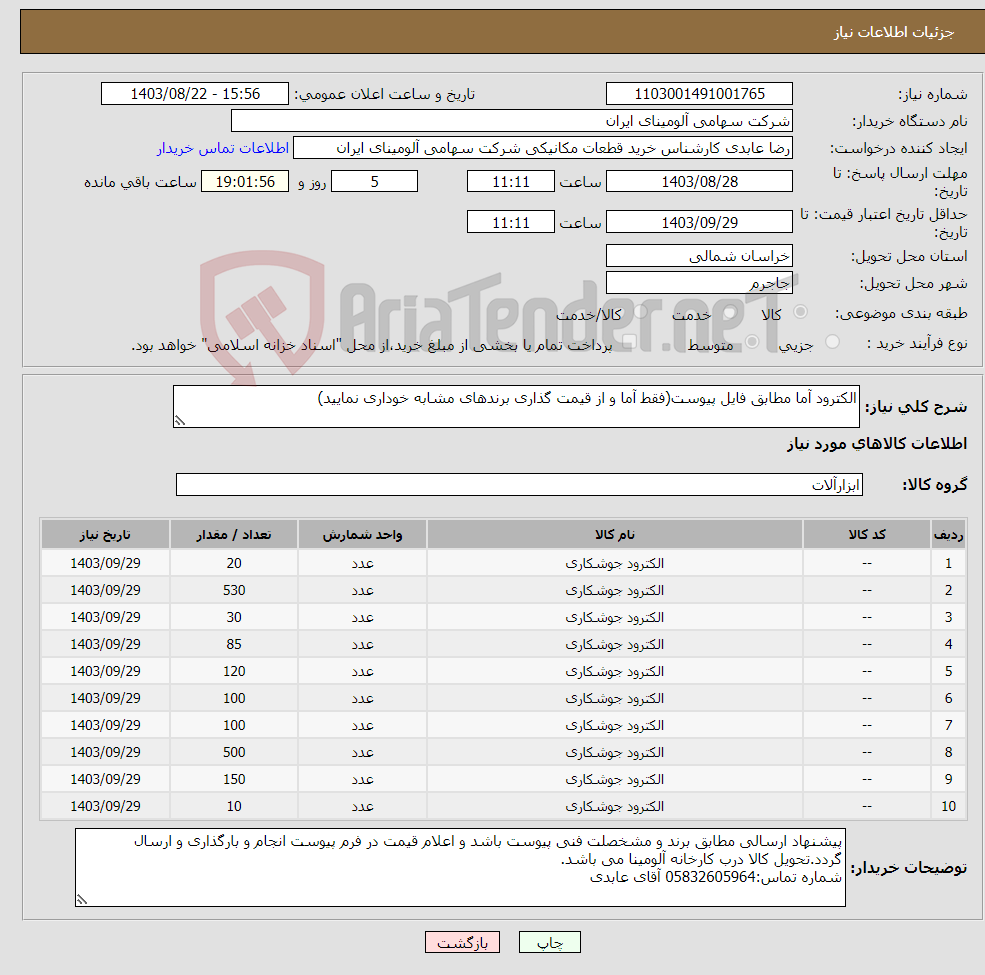Click الکترود جوشکاری name in row 6
The height and width of the screenshot is (975, 985).
(x=614, y=698)
